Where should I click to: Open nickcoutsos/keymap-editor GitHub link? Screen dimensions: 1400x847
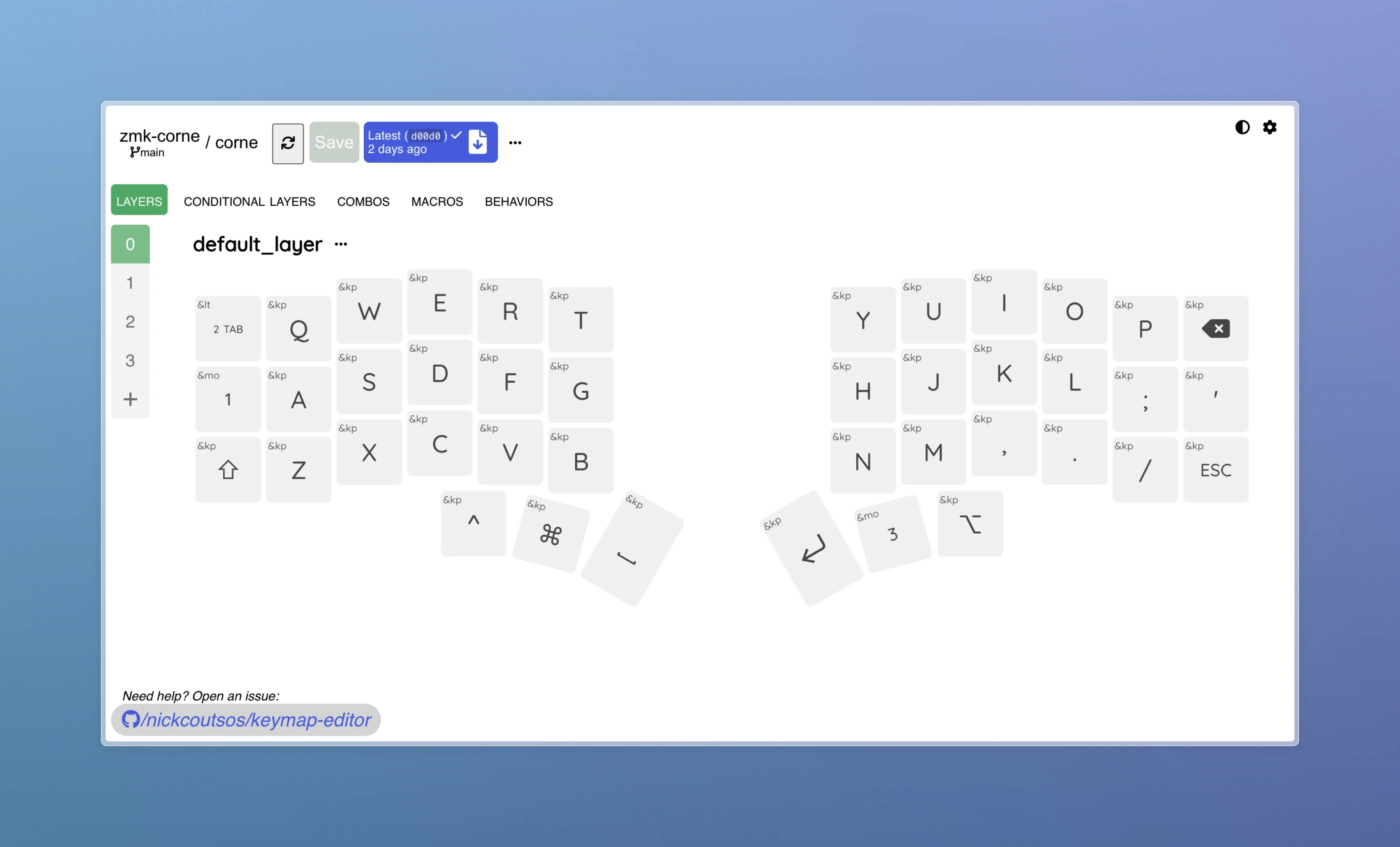[x=246, y=720]
